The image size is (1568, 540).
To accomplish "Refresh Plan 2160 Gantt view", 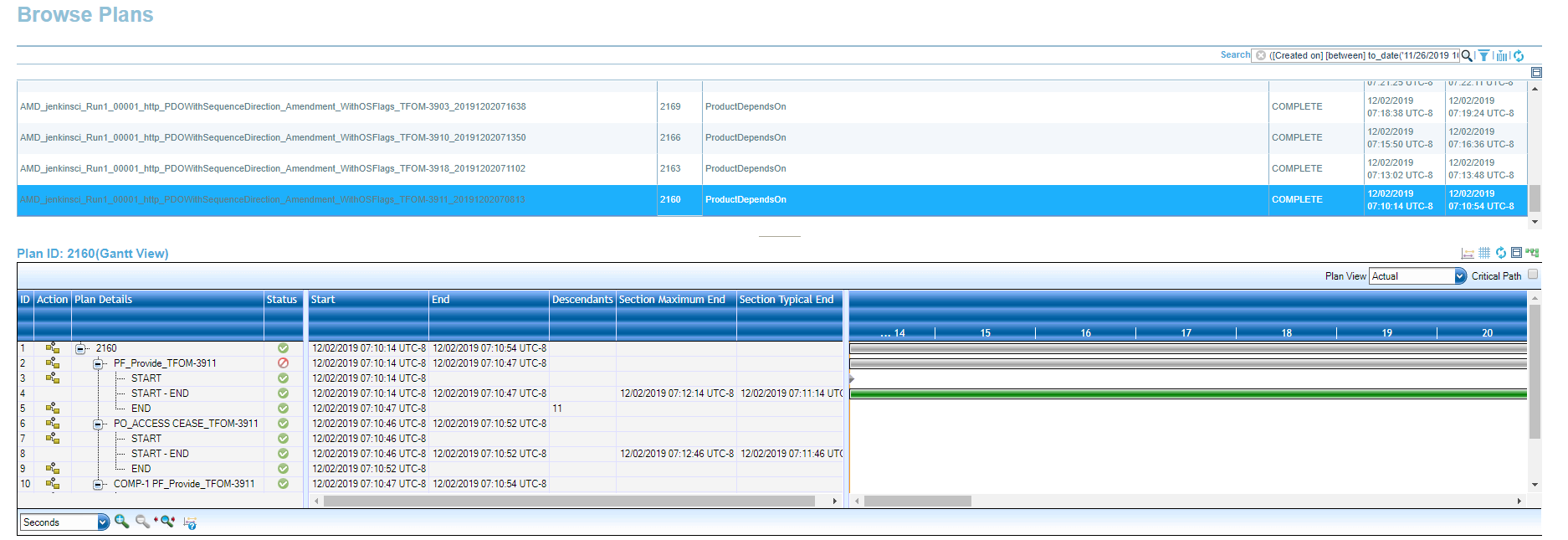I will 1501,253.
